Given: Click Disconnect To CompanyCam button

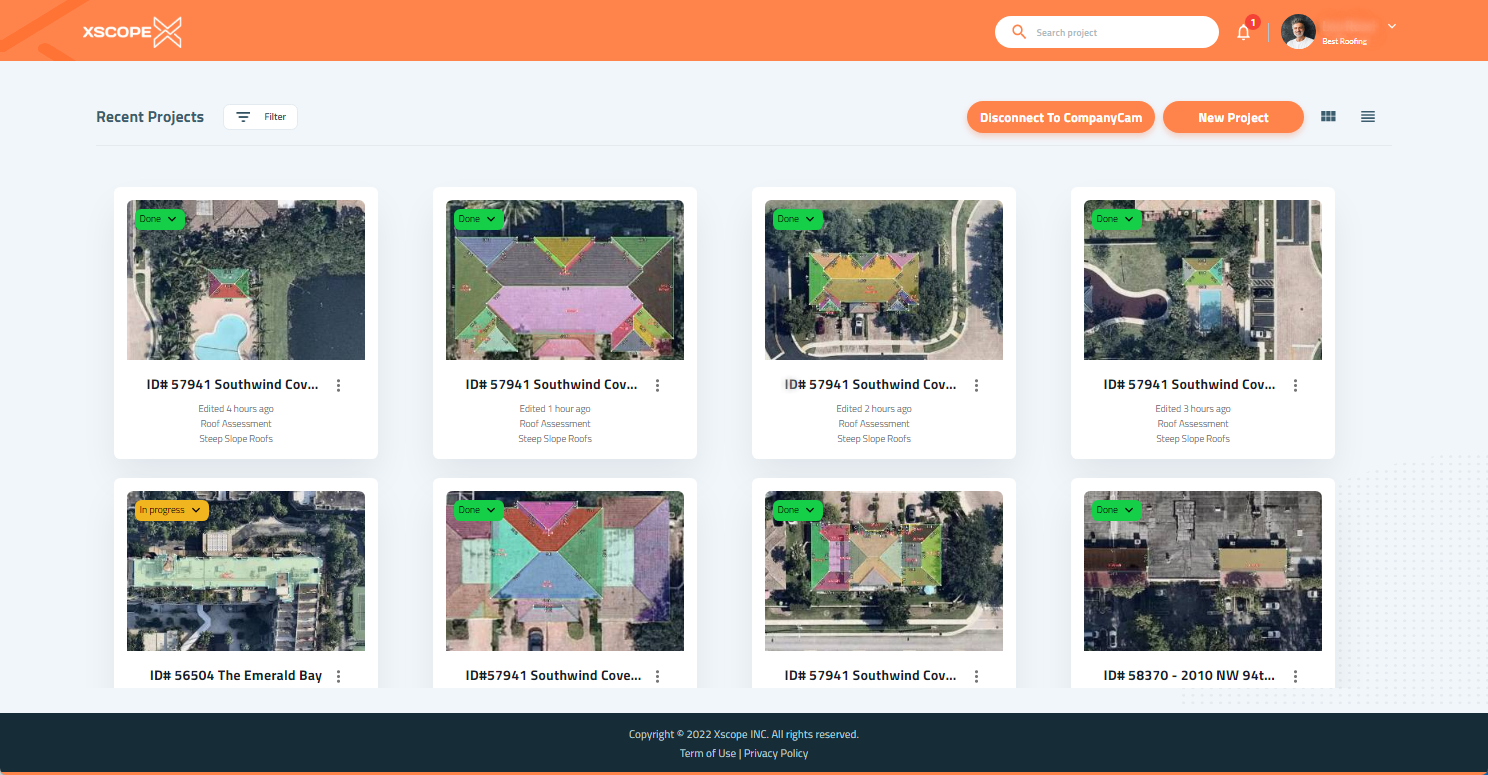Looking at the screenshot, I should [1060, 117].
